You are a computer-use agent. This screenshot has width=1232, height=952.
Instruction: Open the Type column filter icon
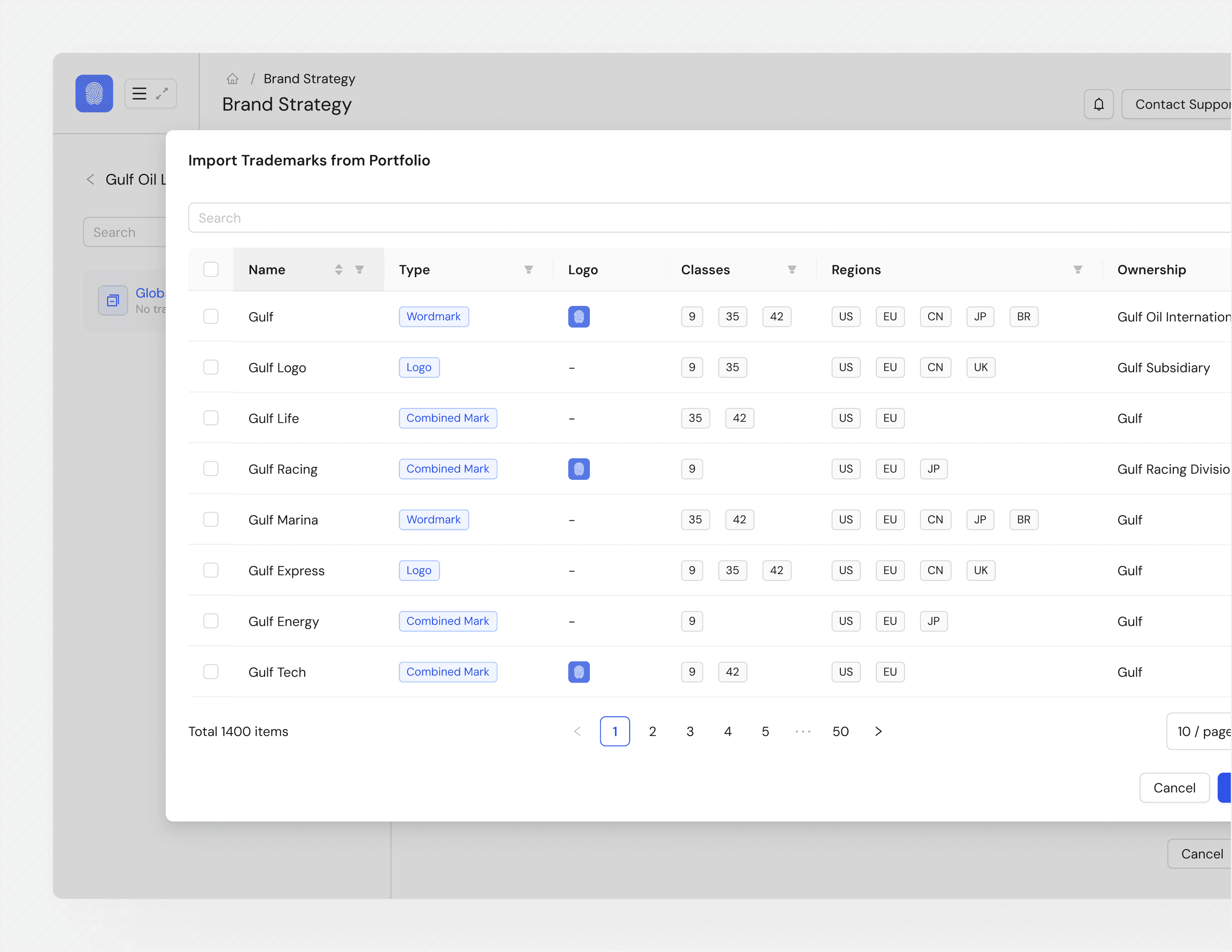coord(529,270)
